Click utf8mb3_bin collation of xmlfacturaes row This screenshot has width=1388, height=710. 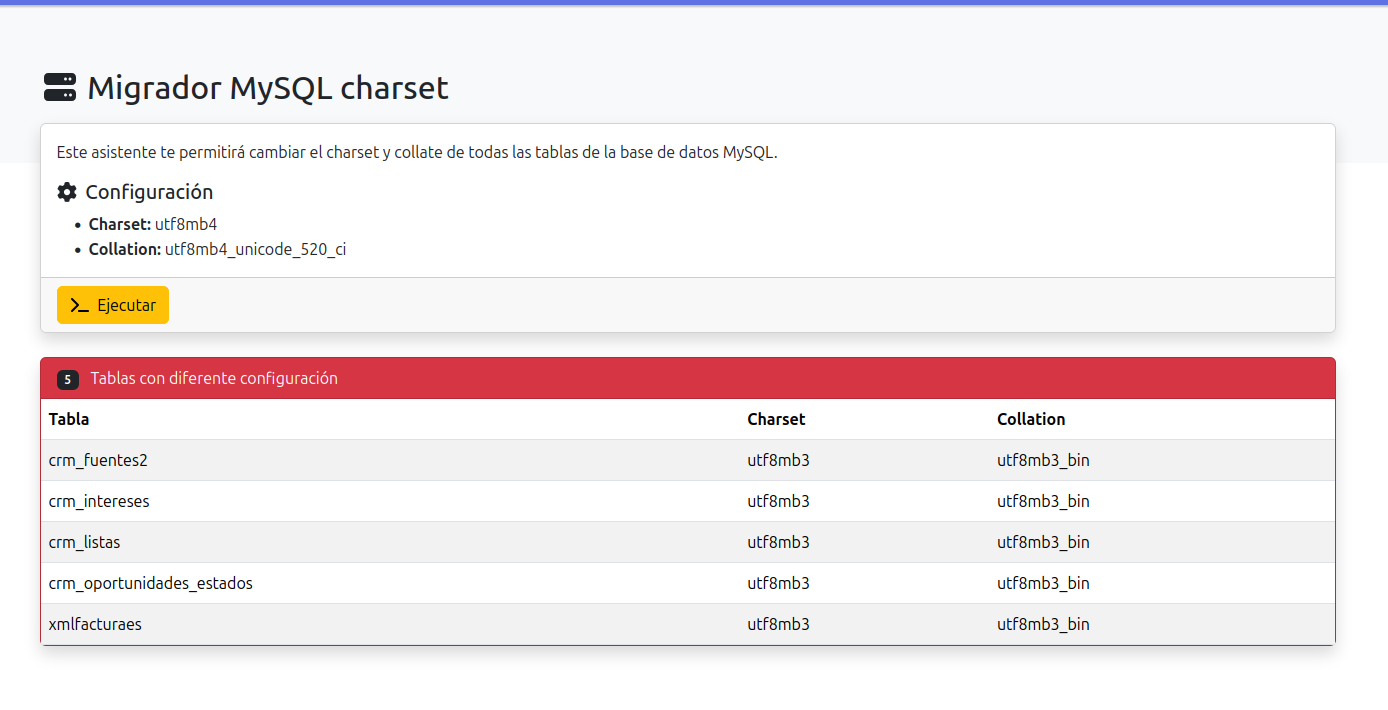(1043, 623)
